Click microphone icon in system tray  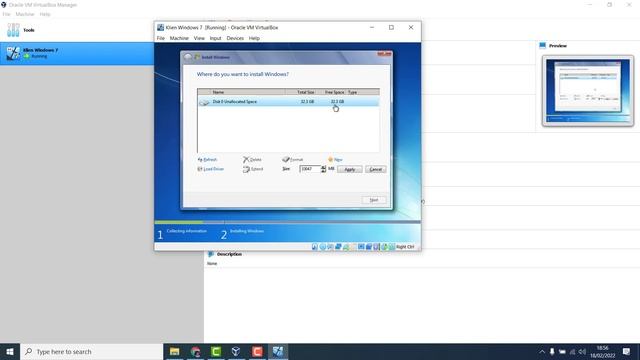tap(552, 351)
